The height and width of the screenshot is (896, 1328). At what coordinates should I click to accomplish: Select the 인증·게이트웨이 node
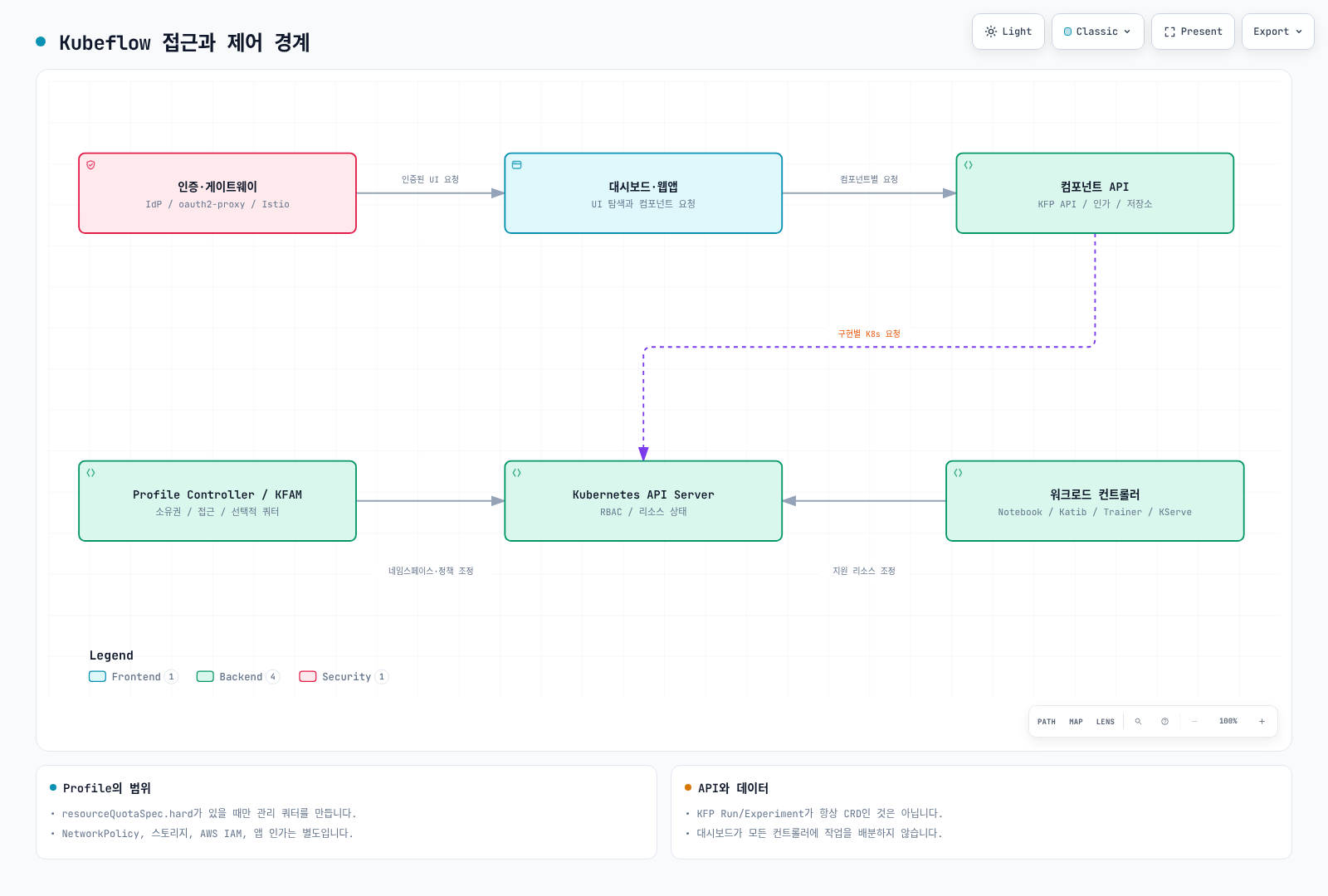217,193
